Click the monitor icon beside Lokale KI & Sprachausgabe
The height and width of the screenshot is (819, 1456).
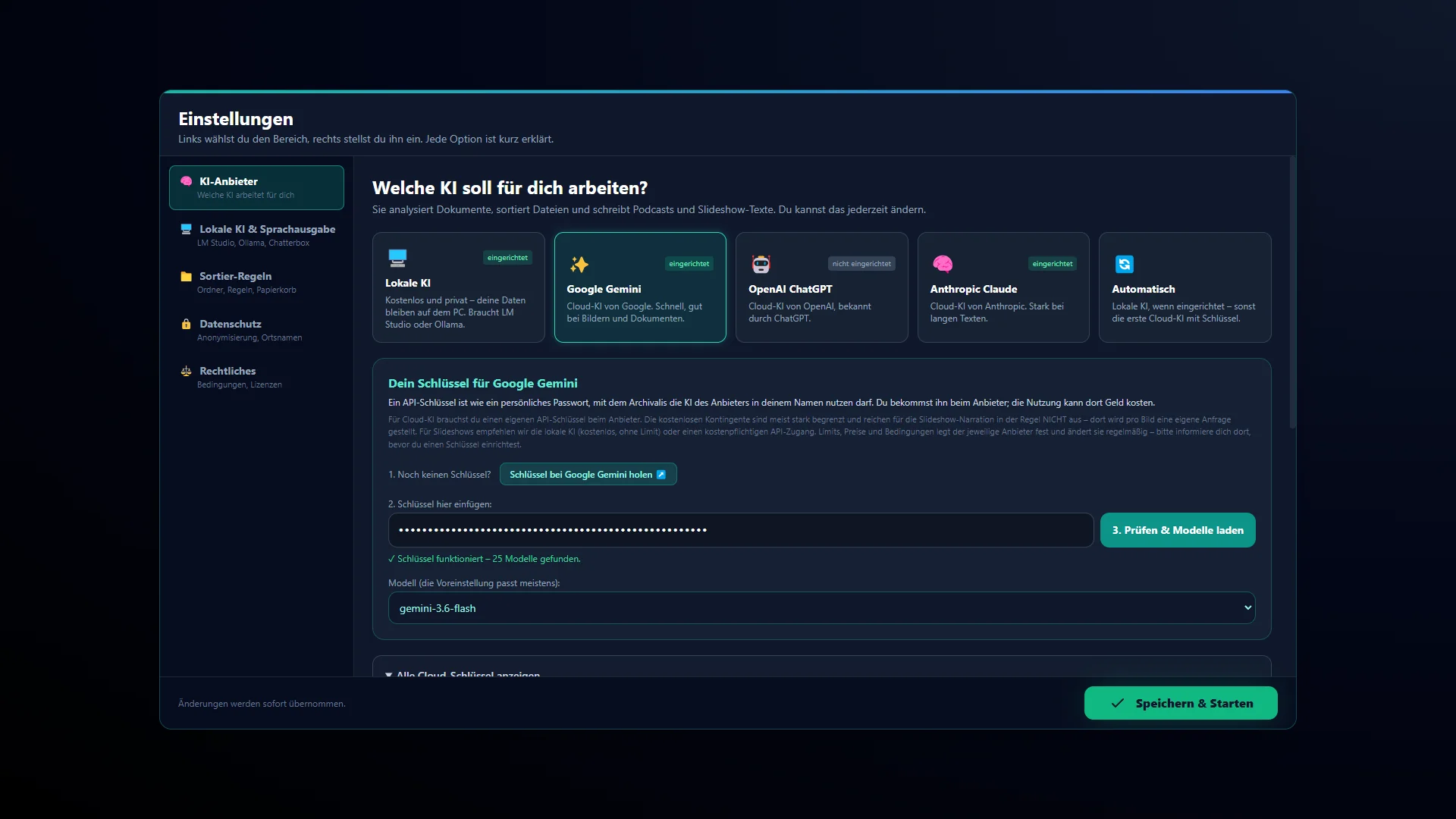186,229
